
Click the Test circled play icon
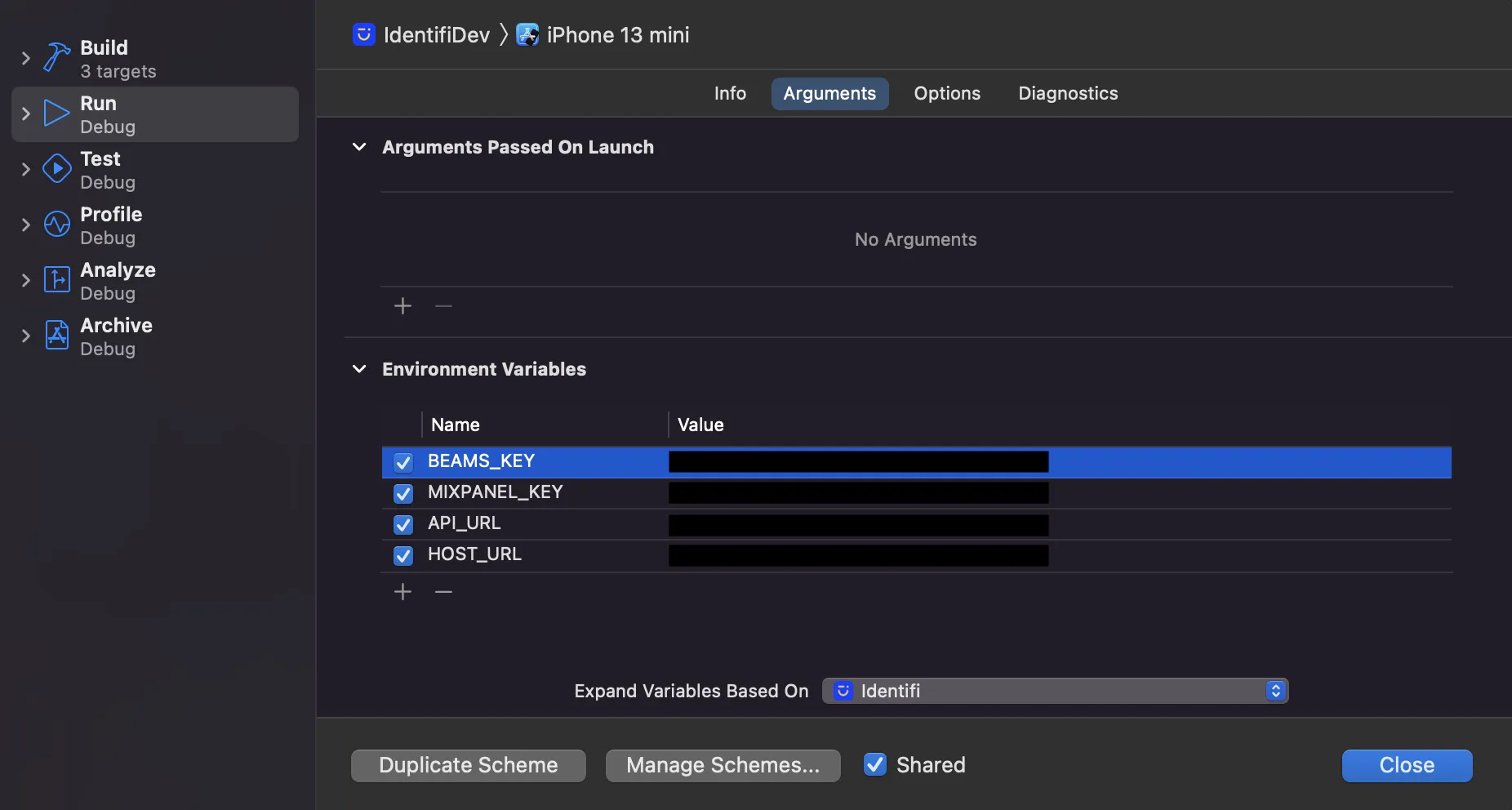pos(56,169)
